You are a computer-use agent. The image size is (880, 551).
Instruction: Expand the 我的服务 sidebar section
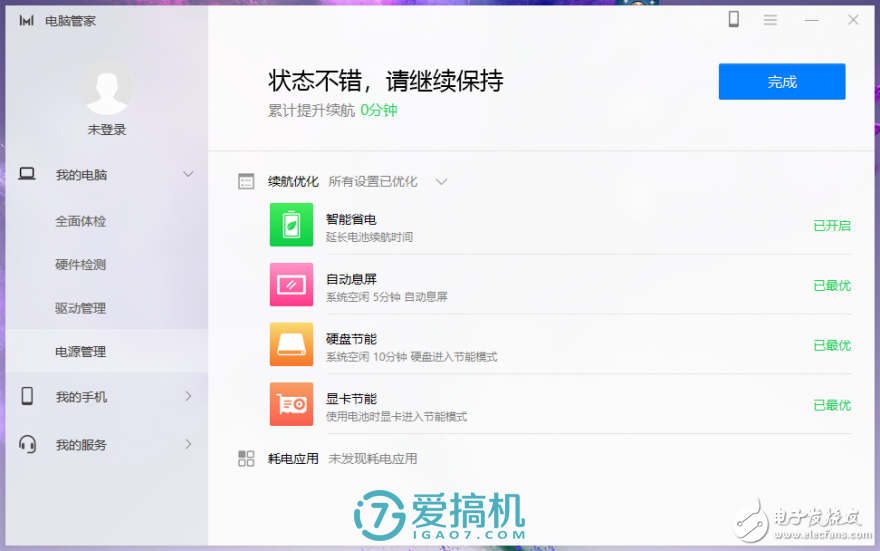[188, 444]
